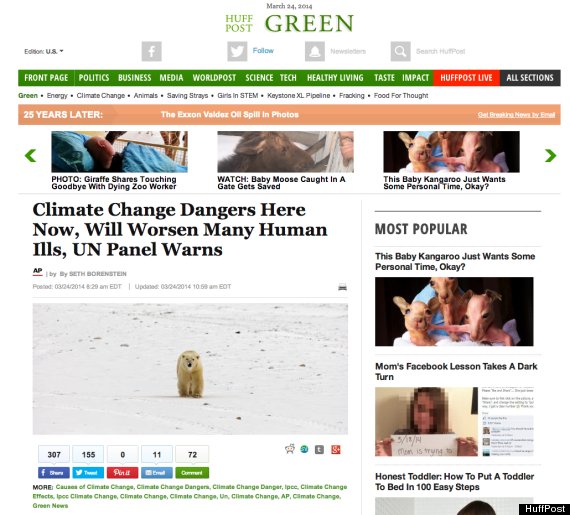Share article via Reddit icon
The image size is (570, 515).
coord(290,449)
